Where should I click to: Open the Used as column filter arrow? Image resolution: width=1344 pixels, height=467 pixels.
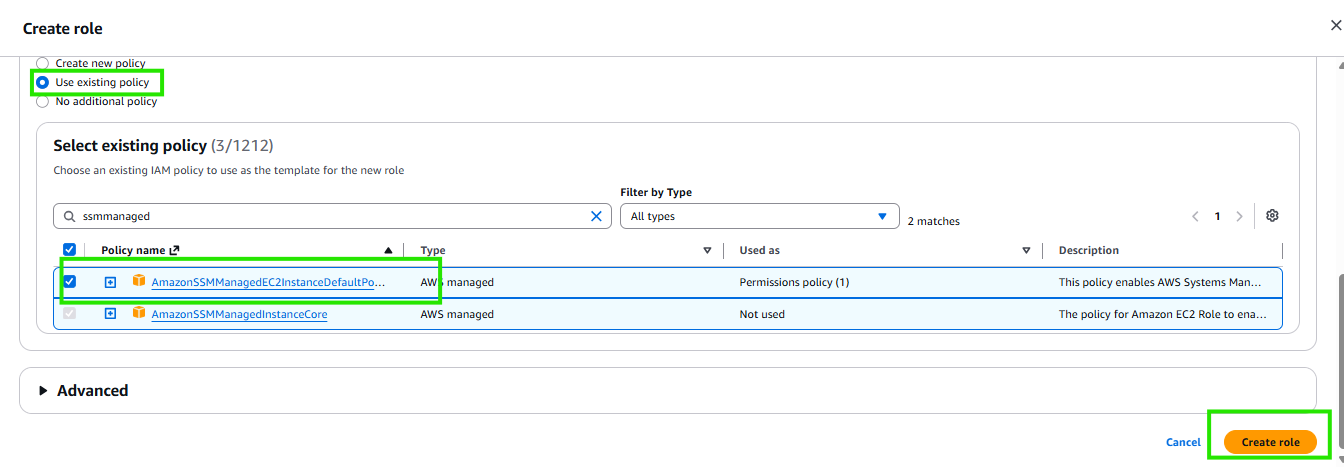coord(1026,250)
